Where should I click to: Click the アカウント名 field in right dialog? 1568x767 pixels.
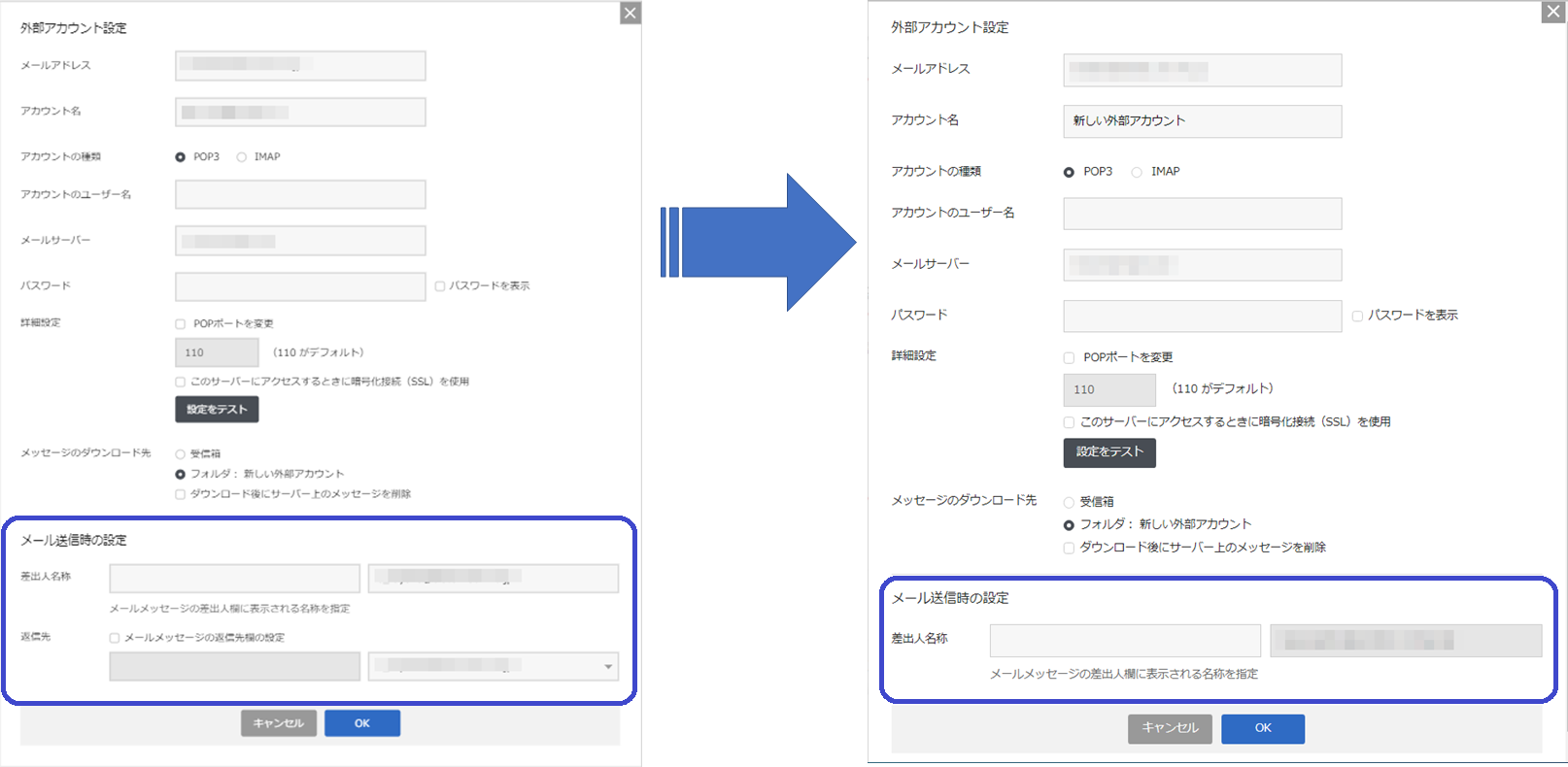coord(1202,121)
